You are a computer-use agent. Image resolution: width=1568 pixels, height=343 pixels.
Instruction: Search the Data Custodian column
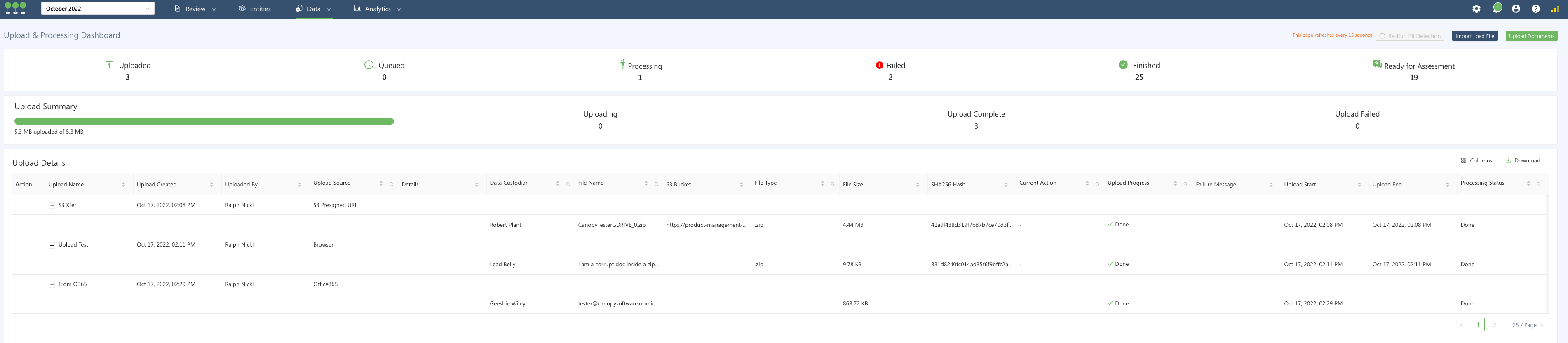point(568,184)
